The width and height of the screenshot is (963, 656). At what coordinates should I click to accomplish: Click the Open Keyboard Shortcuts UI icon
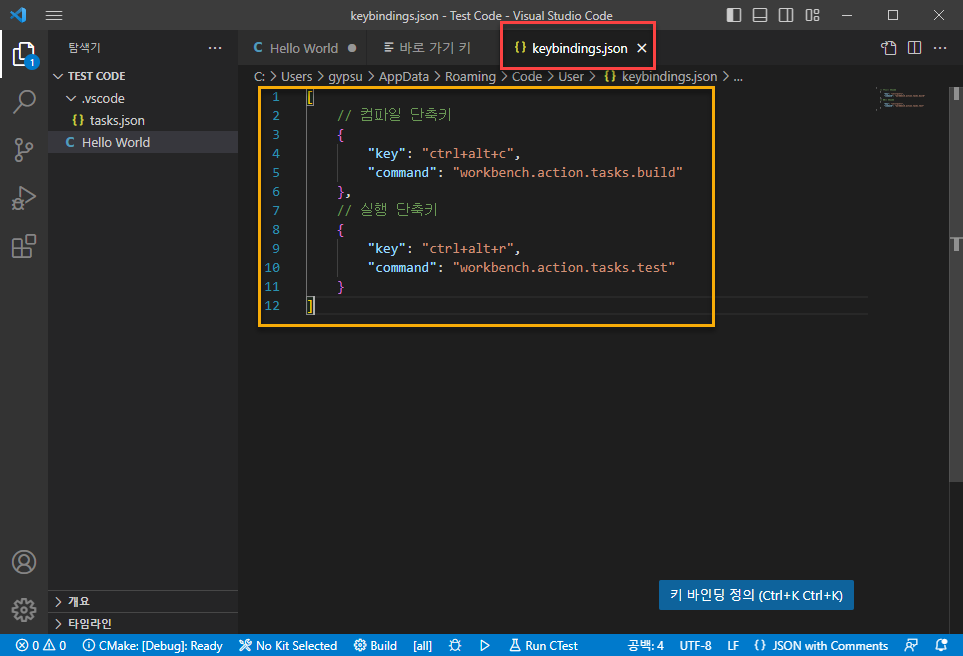[x=889, y=48]
